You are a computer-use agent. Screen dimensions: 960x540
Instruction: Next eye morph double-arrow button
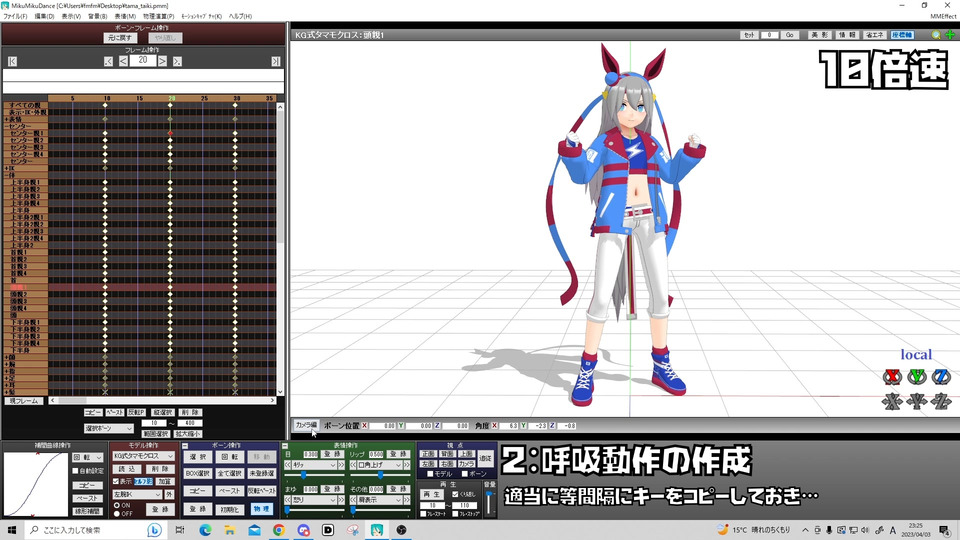point(341,465)
